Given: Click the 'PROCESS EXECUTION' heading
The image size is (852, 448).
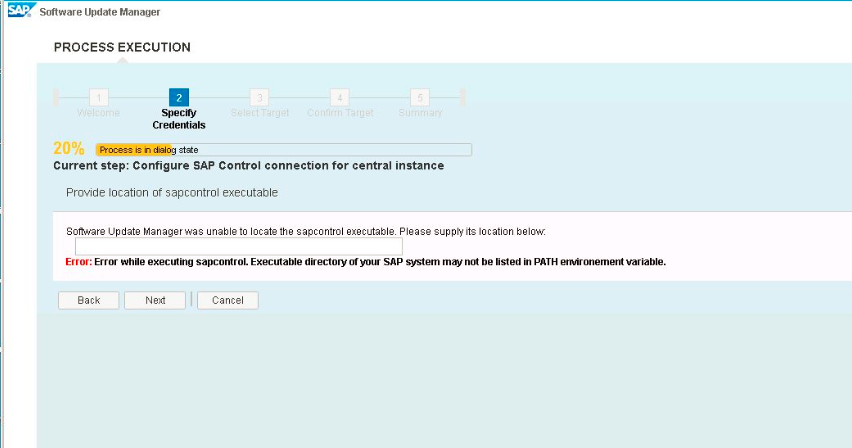Looking at the screenshot, I should click(x=122, y=47).
